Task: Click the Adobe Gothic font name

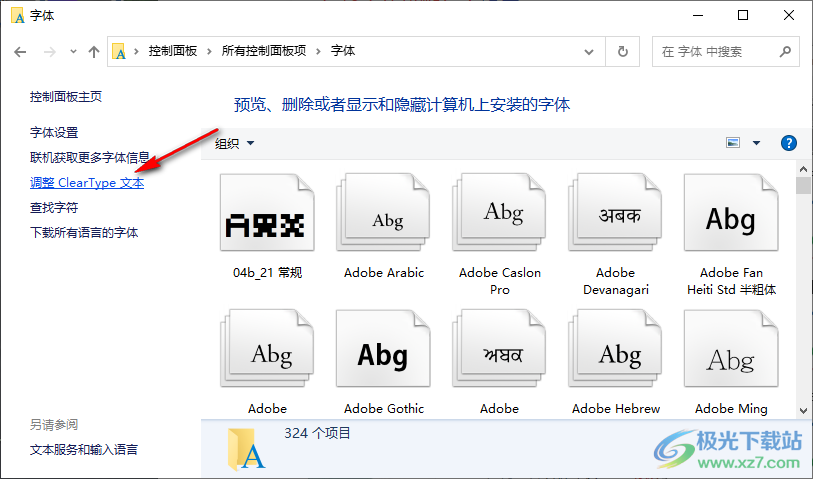Action: point(384,408)
